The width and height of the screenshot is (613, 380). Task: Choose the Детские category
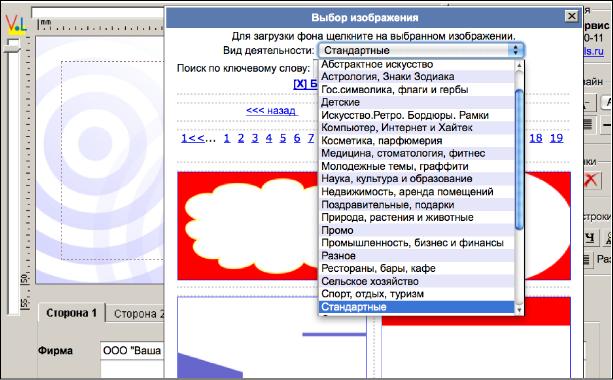click(x=417, y=102)
